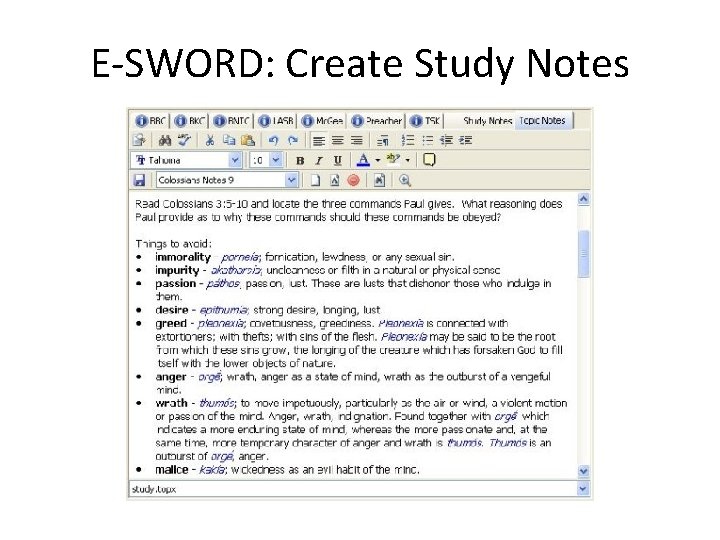720x540 pixels.
Task: Copy selection using the copy icon
Action: click(x=229, y=140)
